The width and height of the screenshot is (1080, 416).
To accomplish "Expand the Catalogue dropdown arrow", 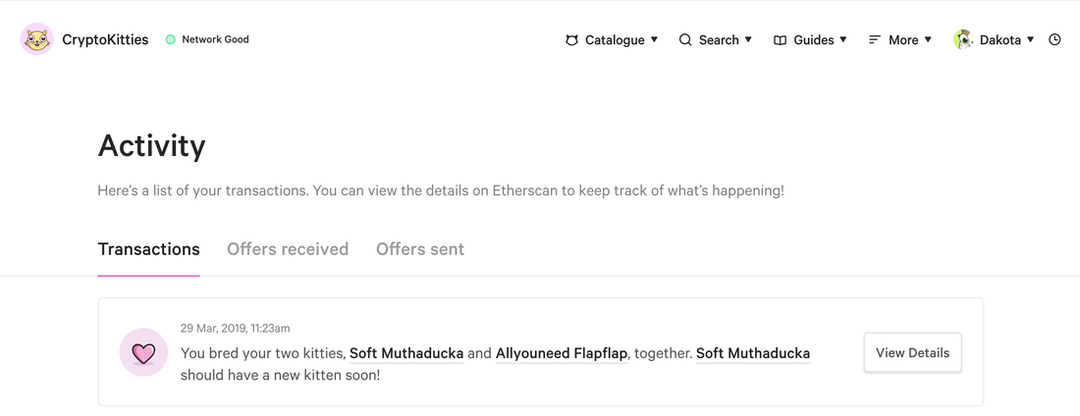I will (x=654, y=40).
